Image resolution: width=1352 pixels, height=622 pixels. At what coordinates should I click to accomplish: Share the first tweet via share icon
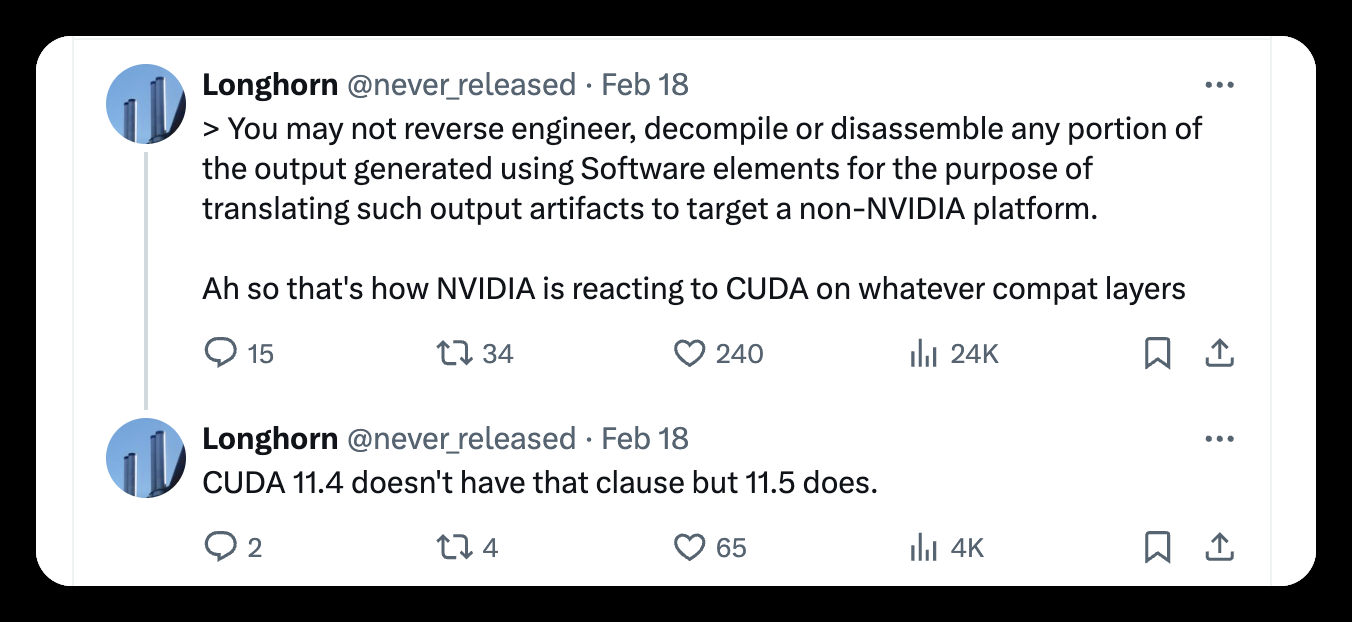[x=1220, y=353]
